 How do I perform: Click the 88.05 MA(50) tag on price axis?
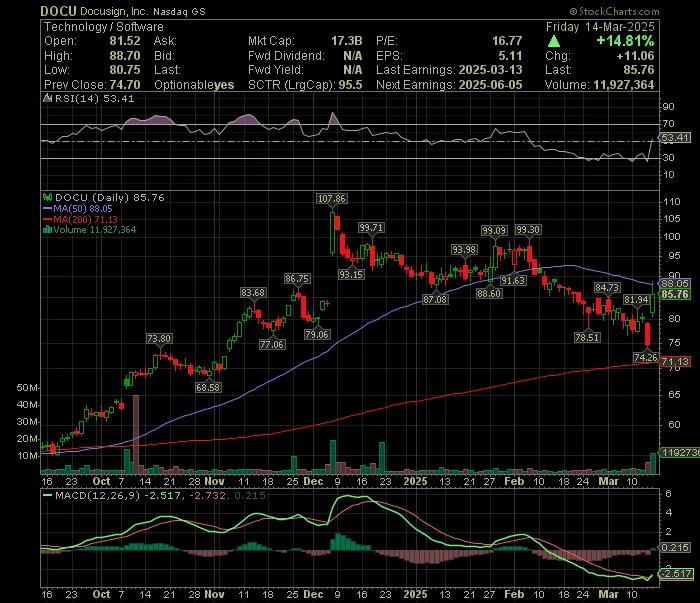pos(675,284)
